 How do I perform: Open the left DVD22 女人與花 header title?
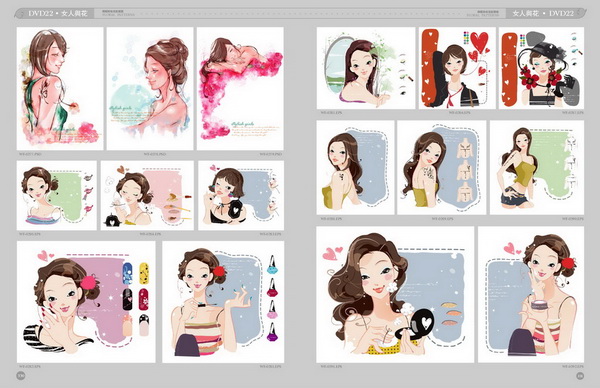[x=58, y=13]
